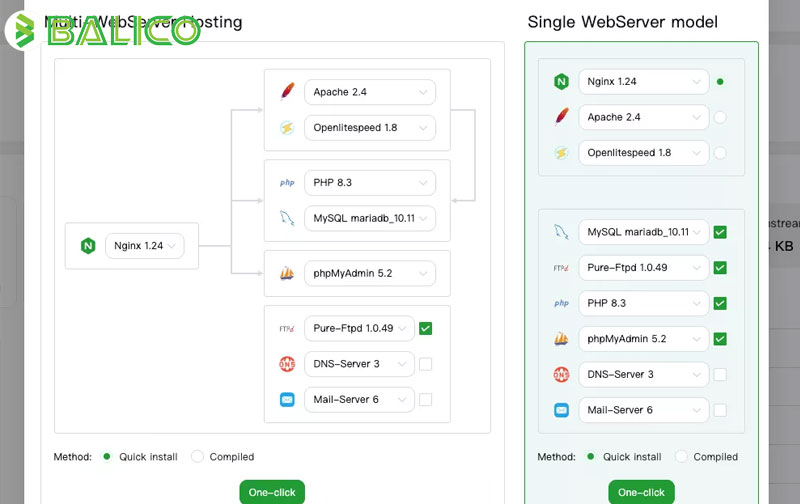Open the PHP 8.3 dropdown in the multi-webserver panel

tap(370, 183)
